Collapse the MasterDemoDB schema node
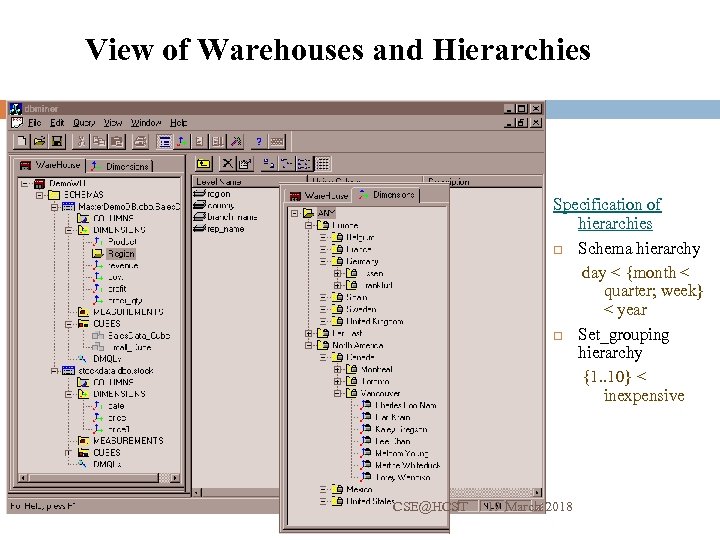 click(54, 207)
